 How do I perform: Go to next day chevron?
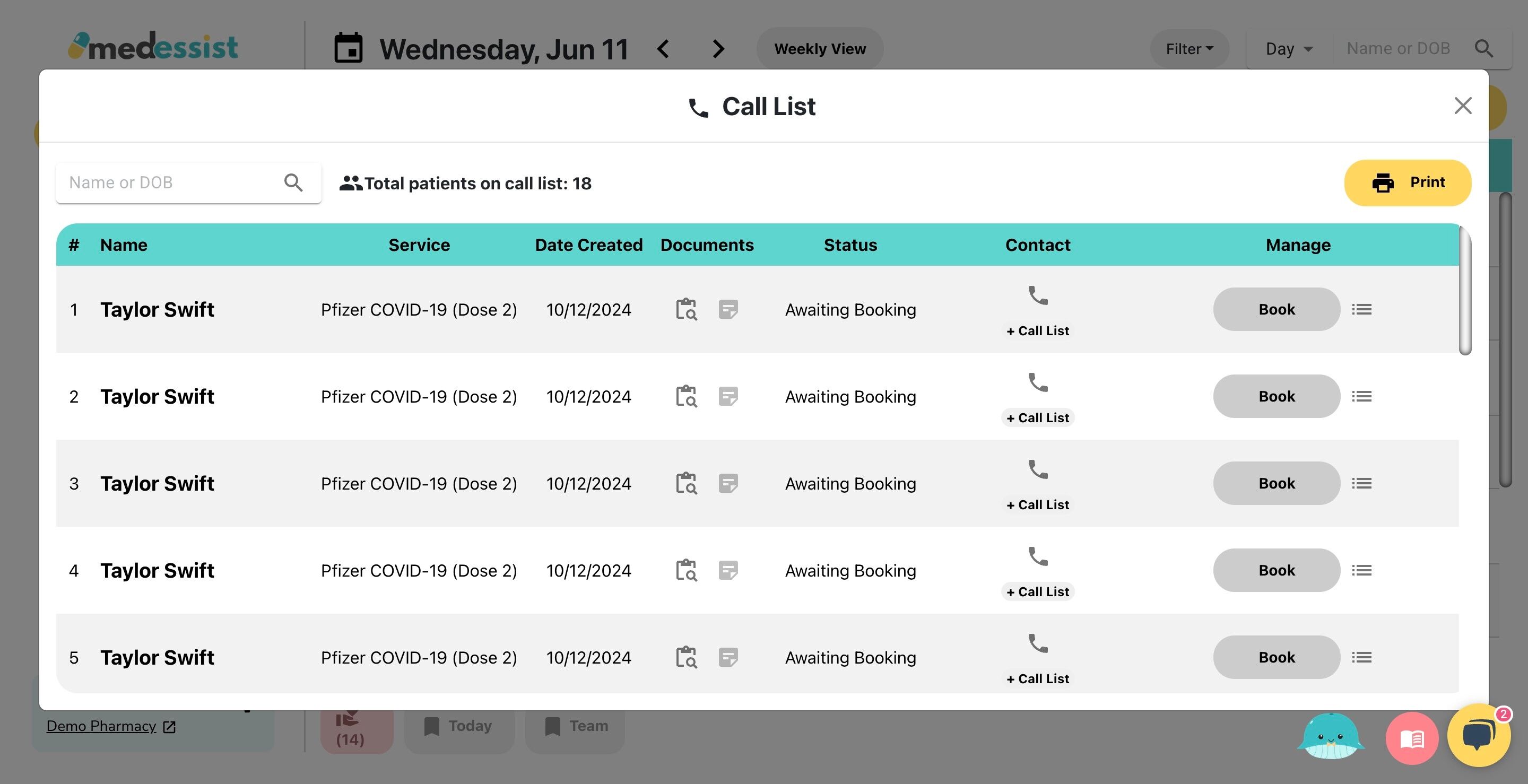(x=718, y=49)
